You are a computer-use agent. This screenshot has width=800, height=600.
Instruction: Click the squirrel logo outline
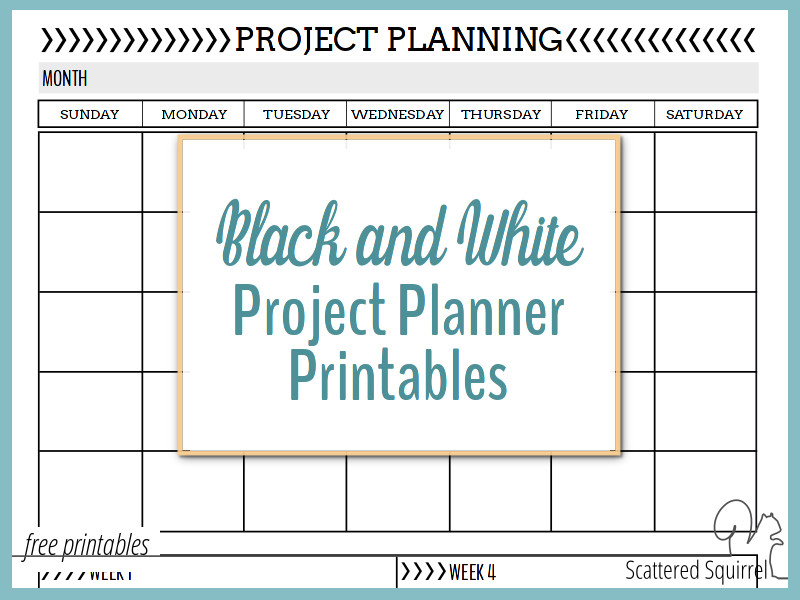[750, 540]
